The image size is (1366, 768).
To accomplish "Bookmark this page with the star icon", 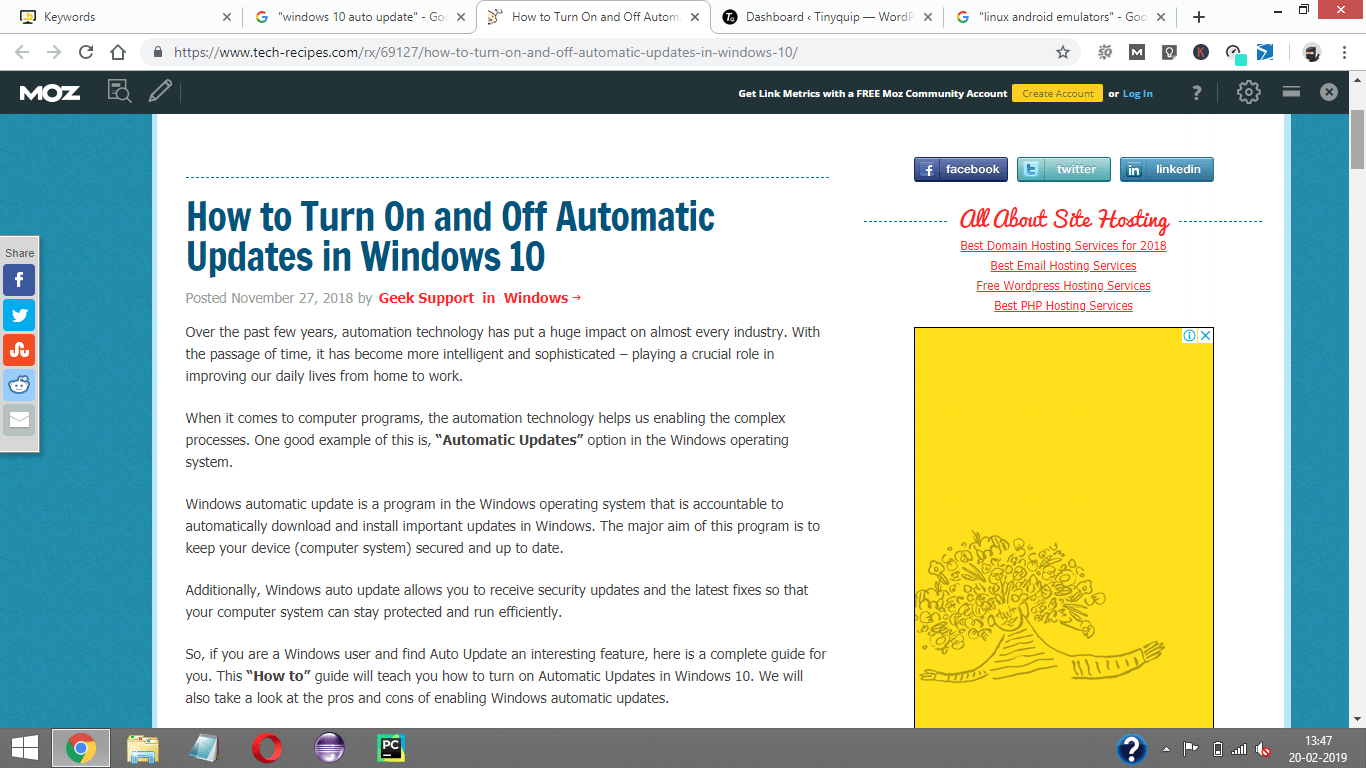I will (1063, 52).
